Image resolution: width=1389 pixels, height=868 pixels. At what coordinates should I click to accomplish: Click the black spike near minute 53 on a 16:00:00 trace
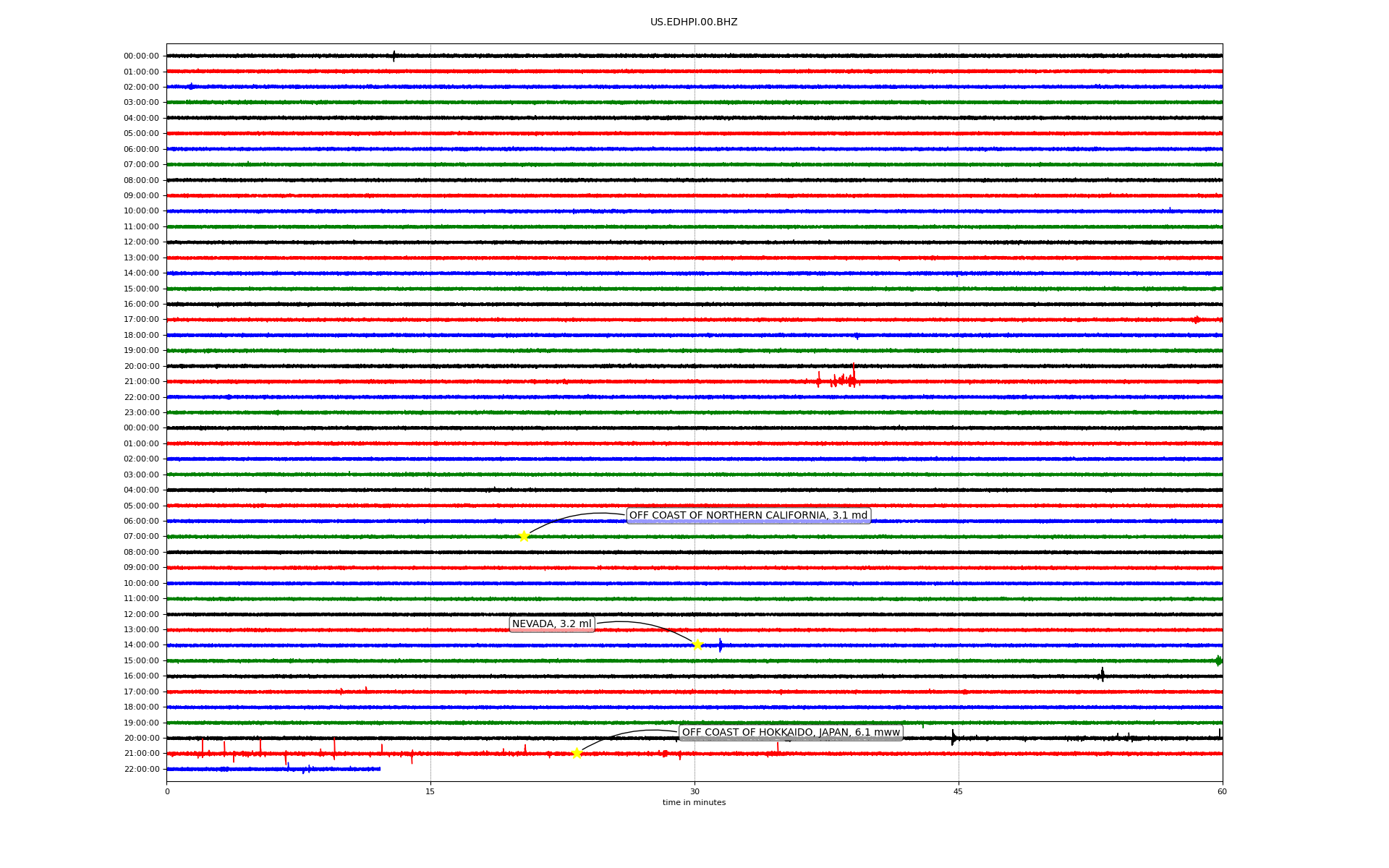1102,675
